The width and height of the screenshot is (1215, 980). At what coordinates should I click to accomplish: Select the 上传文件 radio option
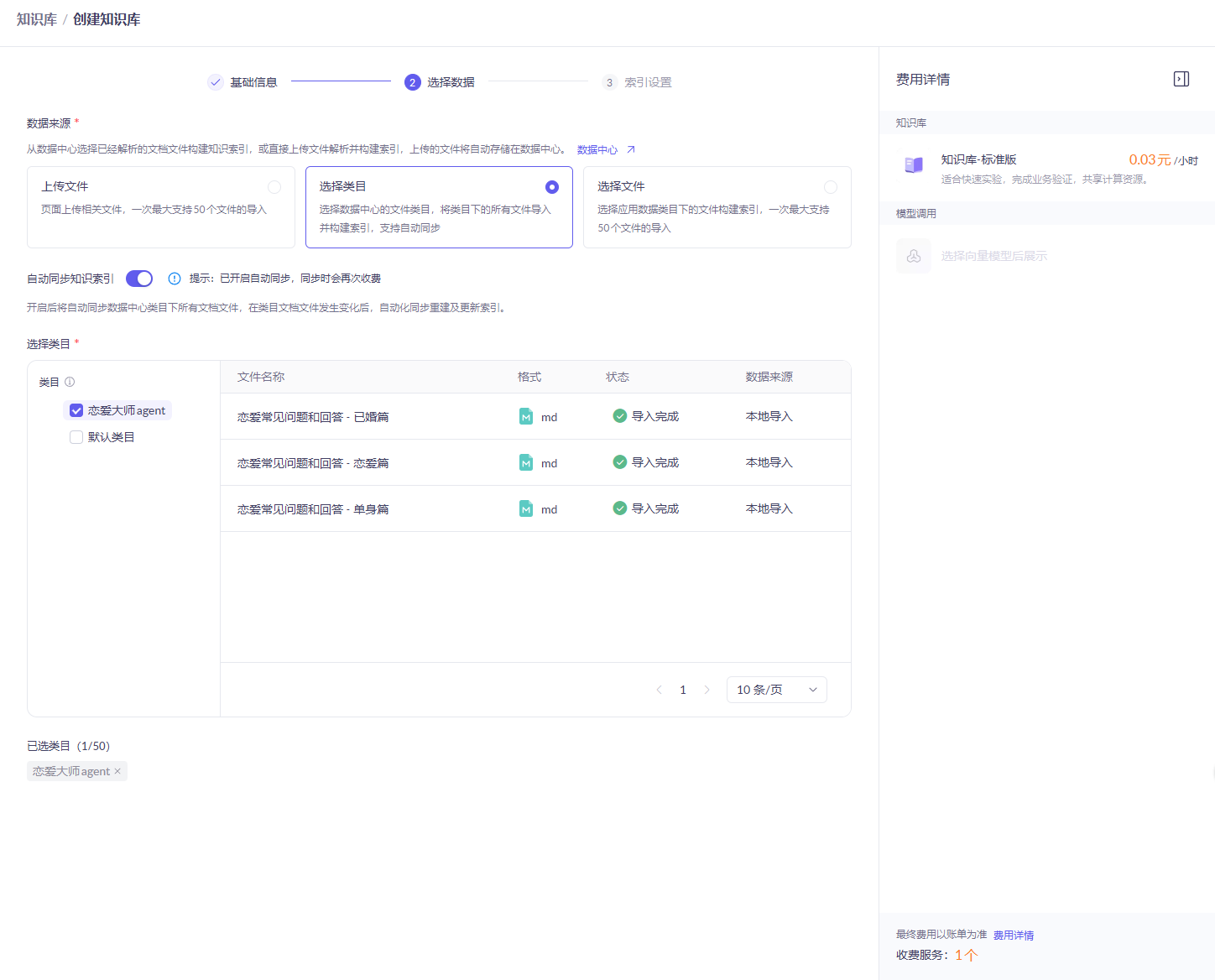click(274, 187)
